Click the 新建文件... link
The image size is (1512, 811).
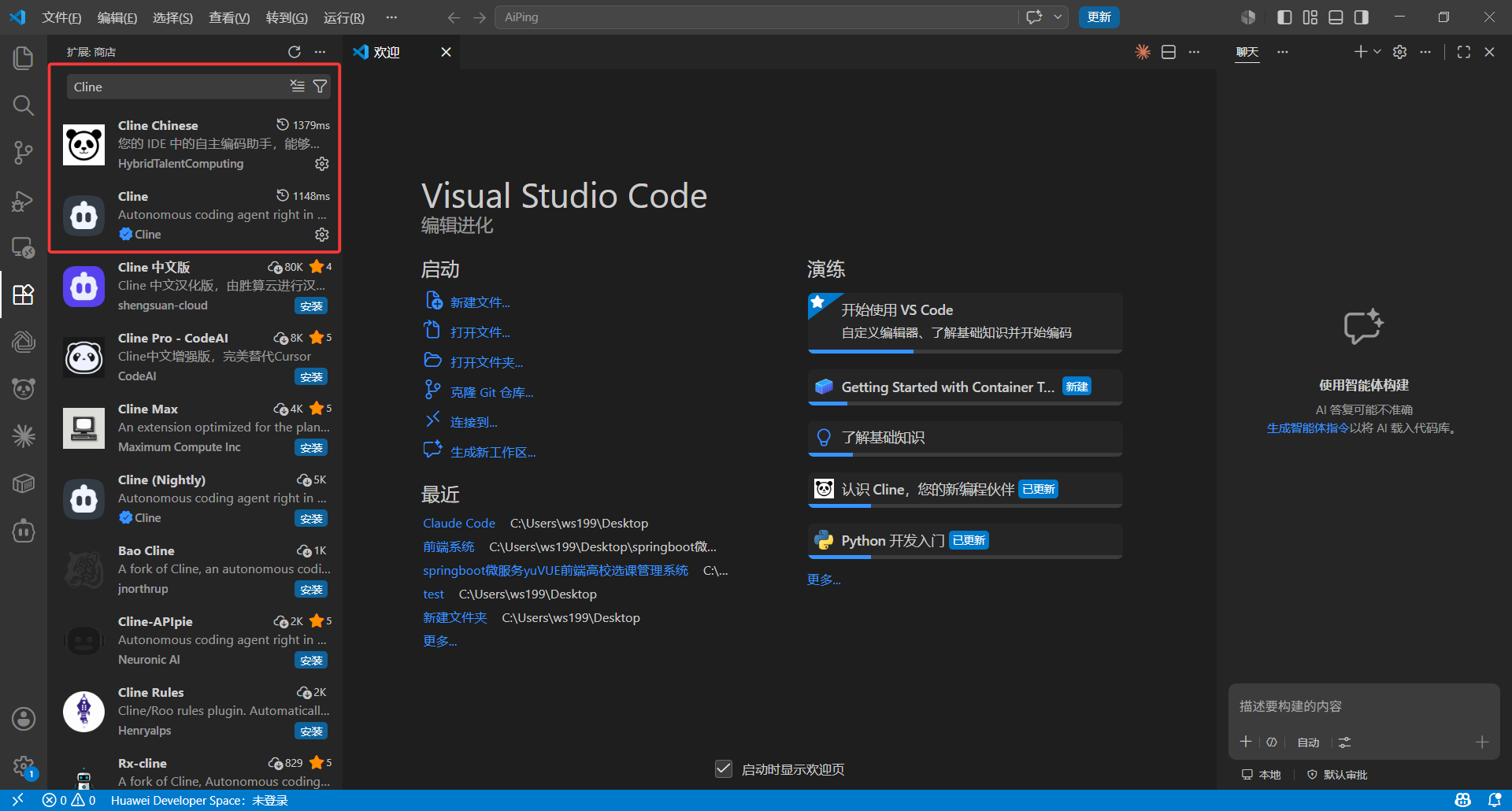coord(480,302)
